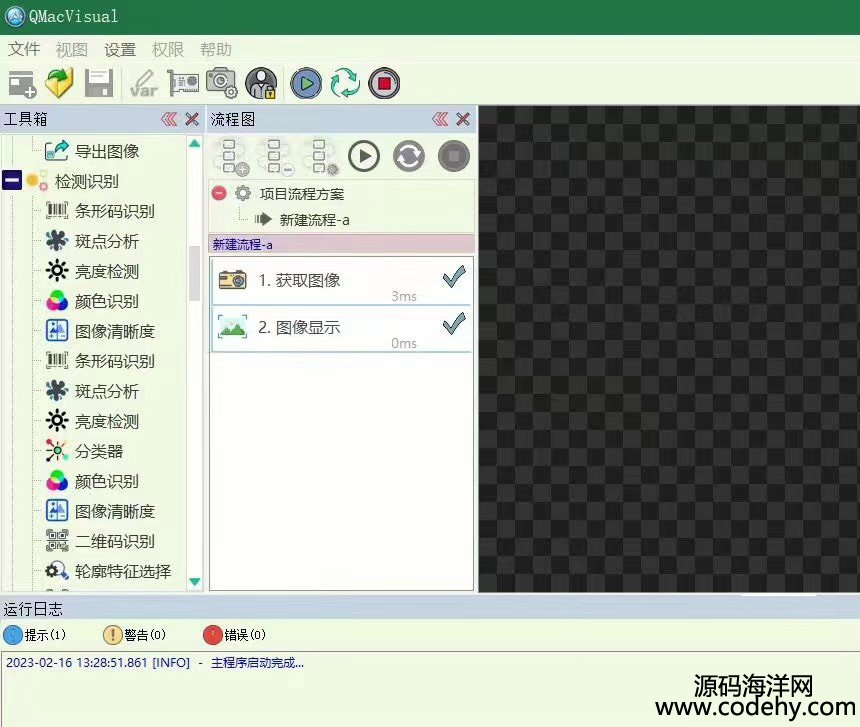
Task: Click main toolbar red stop button
Action: (x=384, y=84)
